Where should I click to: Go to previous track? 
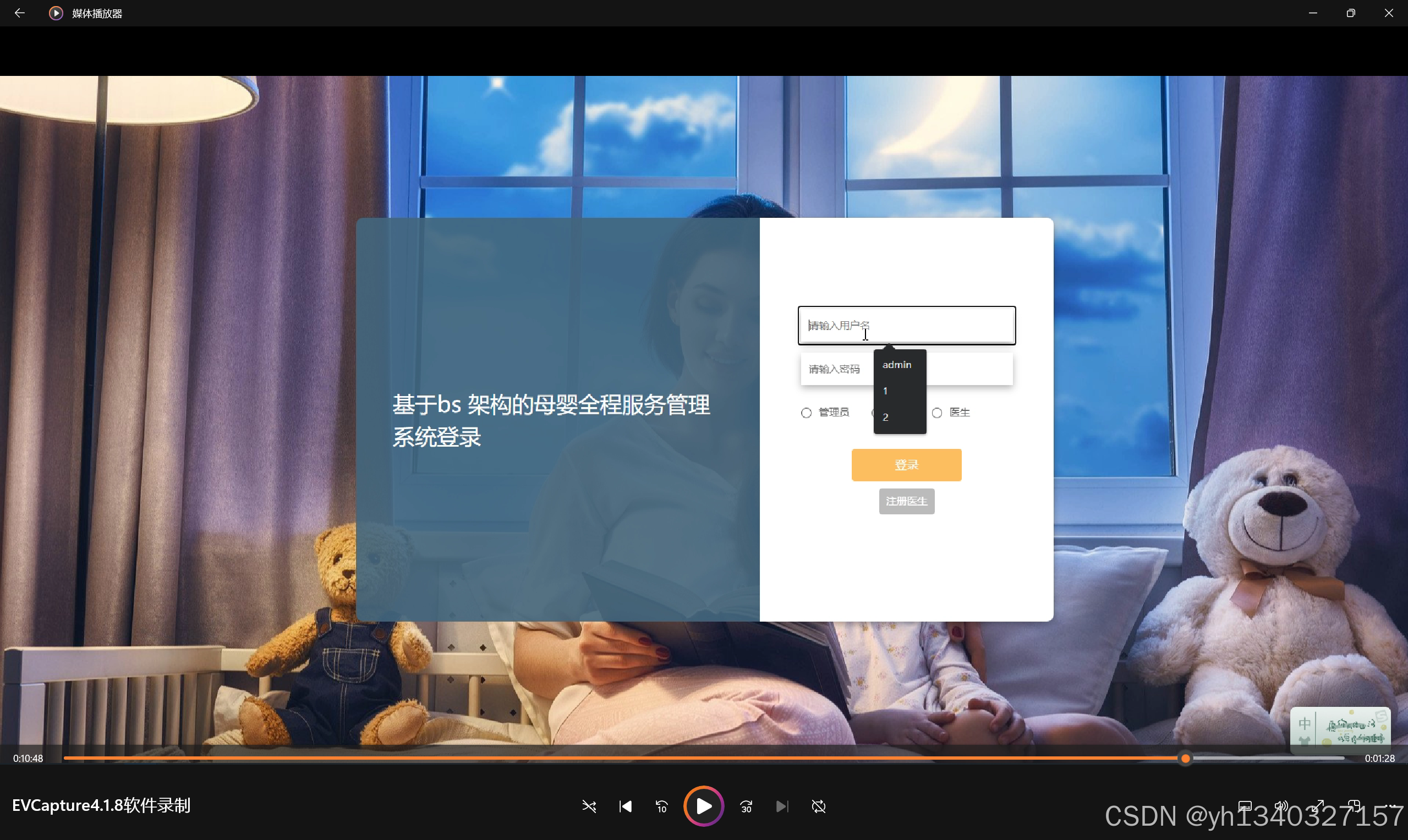coord(625,806)
